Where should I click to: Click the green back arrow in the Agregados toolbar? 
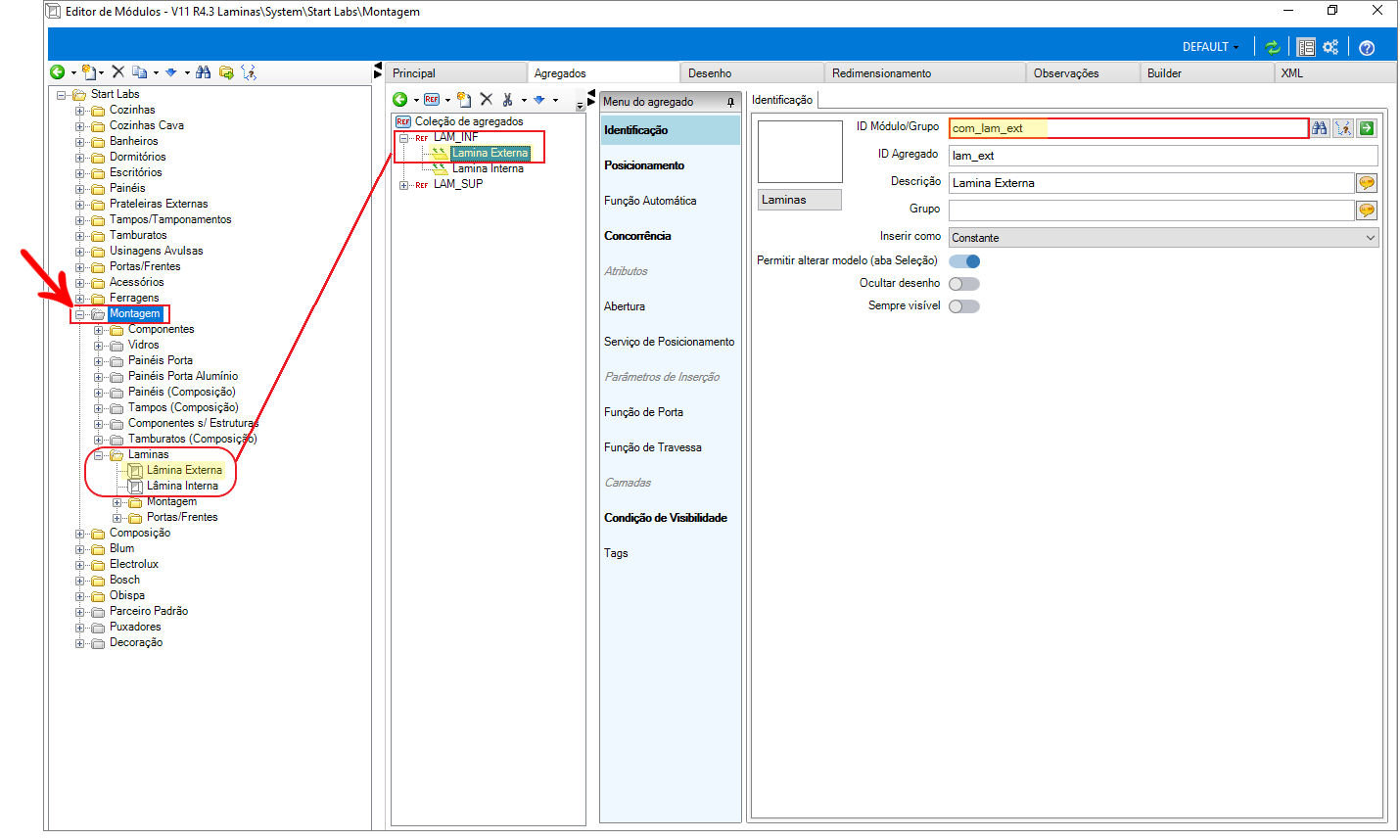click(x=400, y=100)
